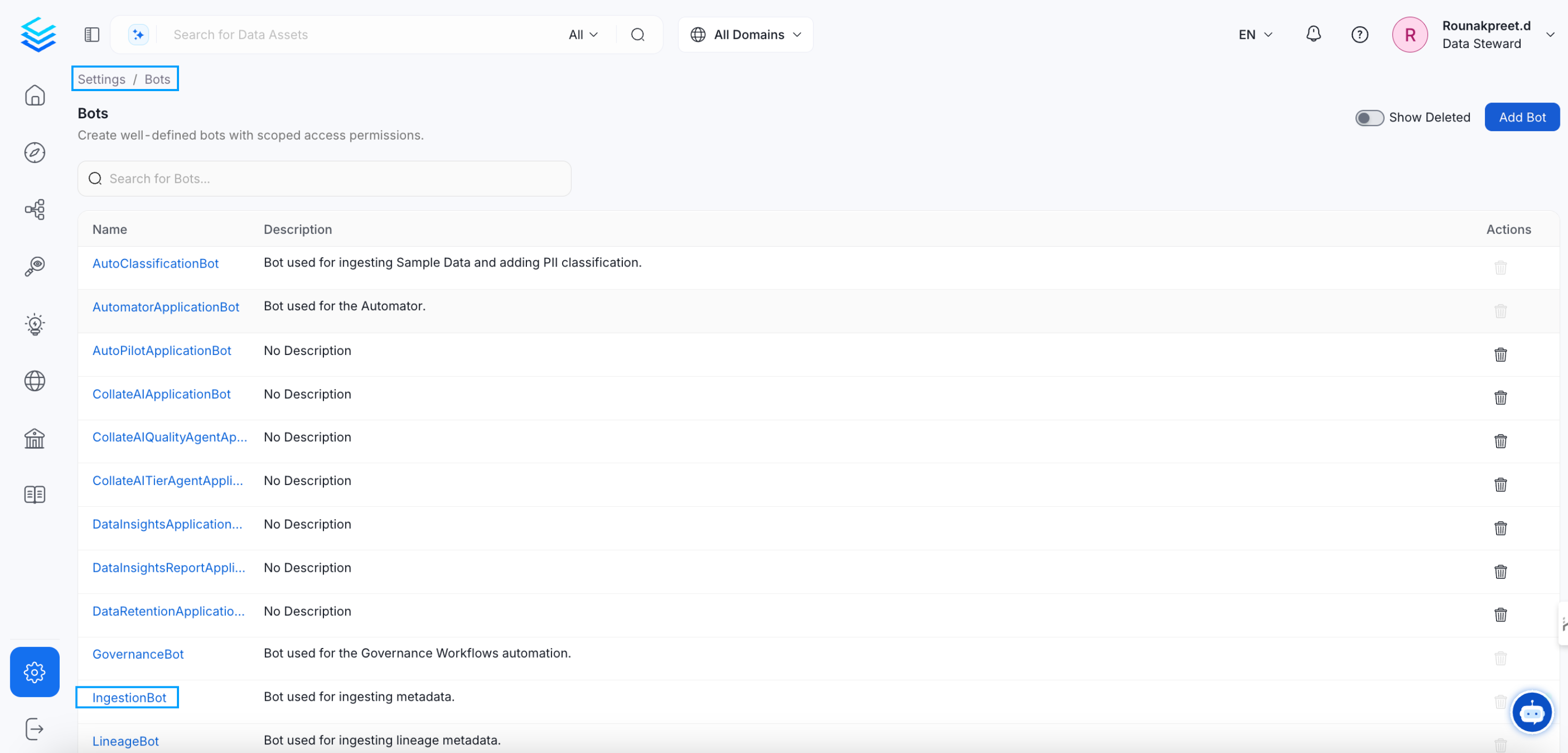Expand the search scope All dropdown
This screenshot has height=753, width=1568.
point(582,34)
